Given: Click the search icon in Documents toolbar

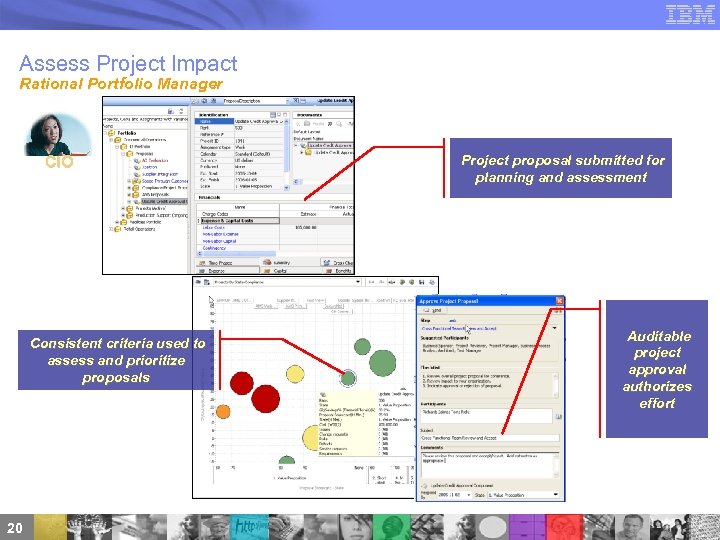Looking at the screenshot, I should 339,124.
